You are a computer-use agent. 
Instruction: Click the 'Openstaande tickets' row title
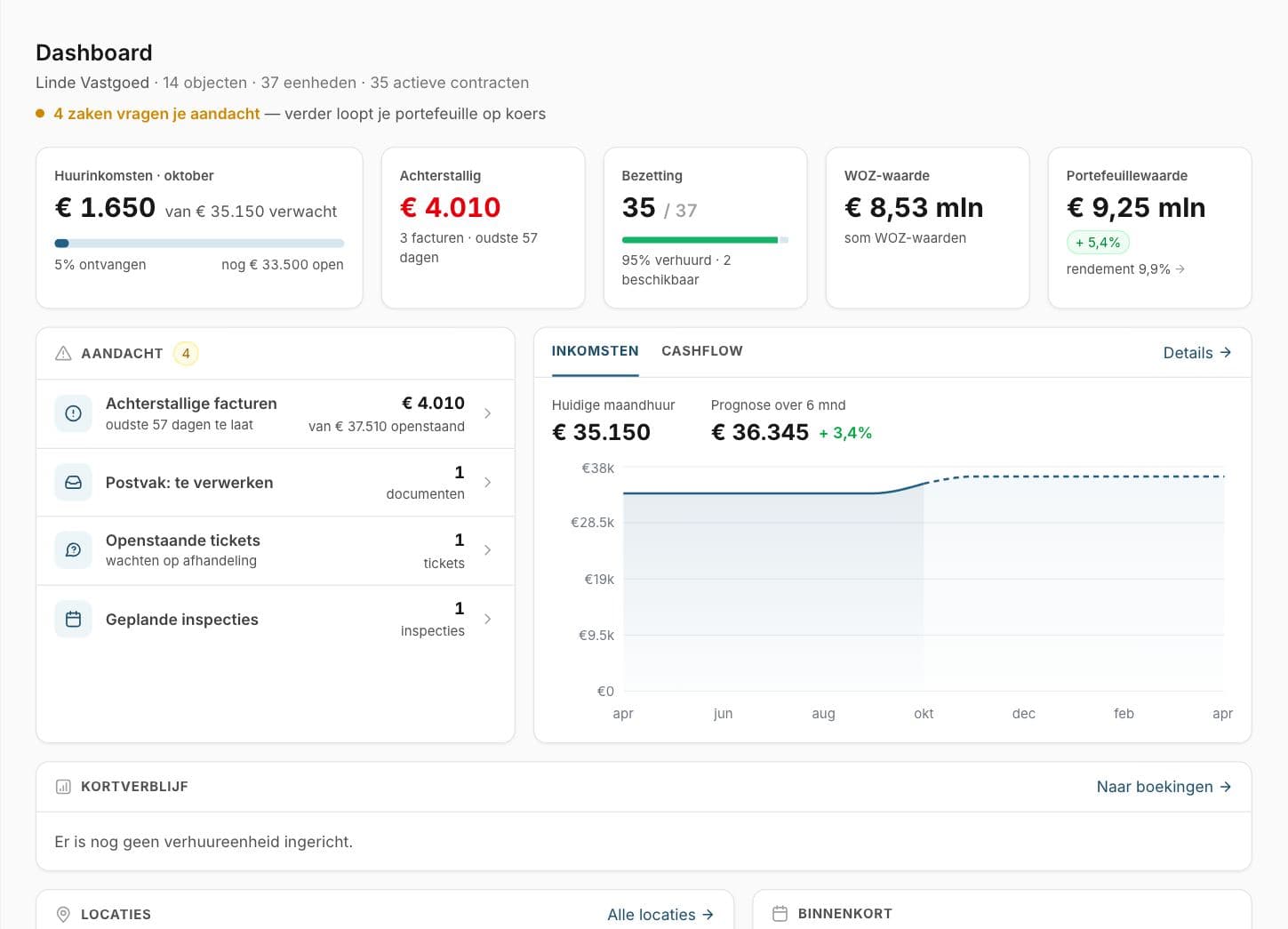tap(183, 541)
